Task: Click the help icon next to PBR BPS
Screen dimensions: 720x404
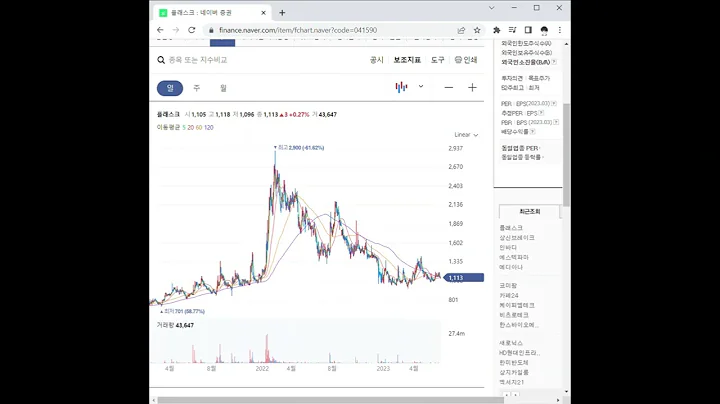Action: pyautogui.click(x=556, y=122)
